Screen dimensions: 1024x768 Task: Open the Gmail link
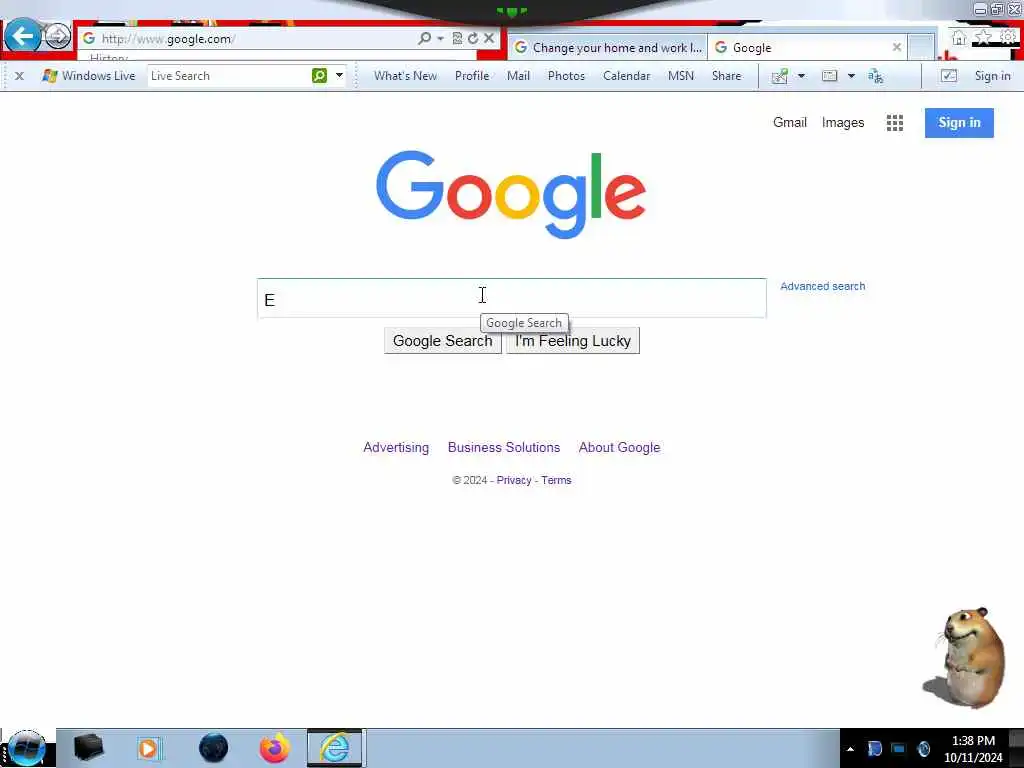tap(790, 122)
